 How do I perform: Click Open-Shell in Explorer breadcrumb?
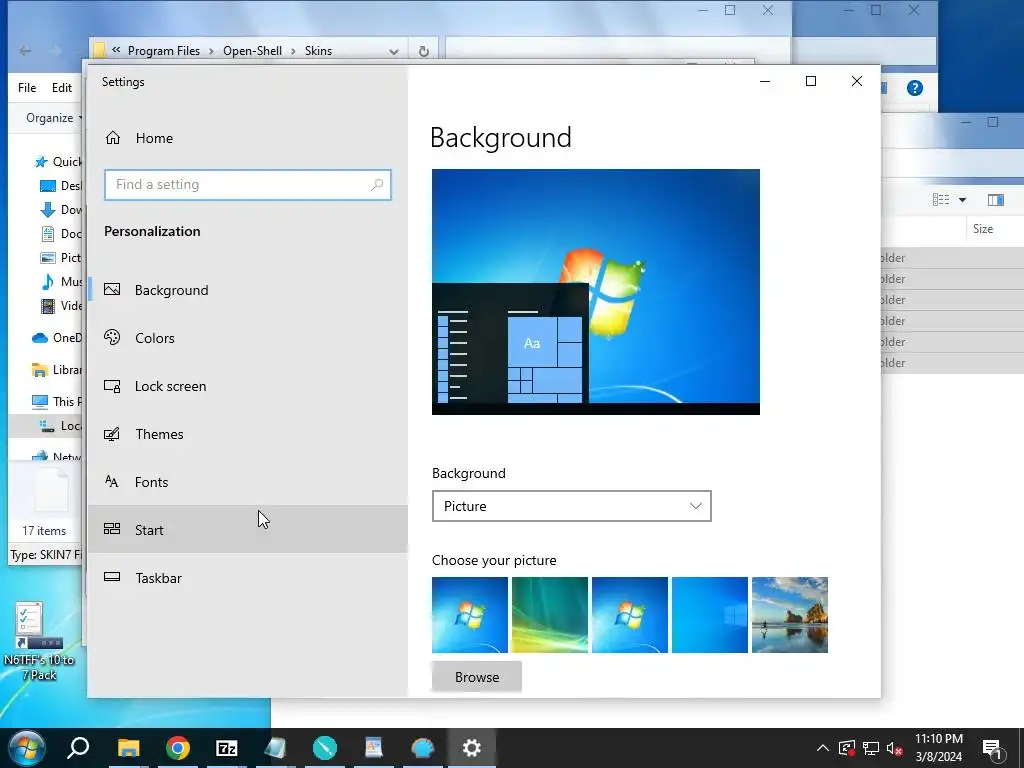click(x=253, y=51)
